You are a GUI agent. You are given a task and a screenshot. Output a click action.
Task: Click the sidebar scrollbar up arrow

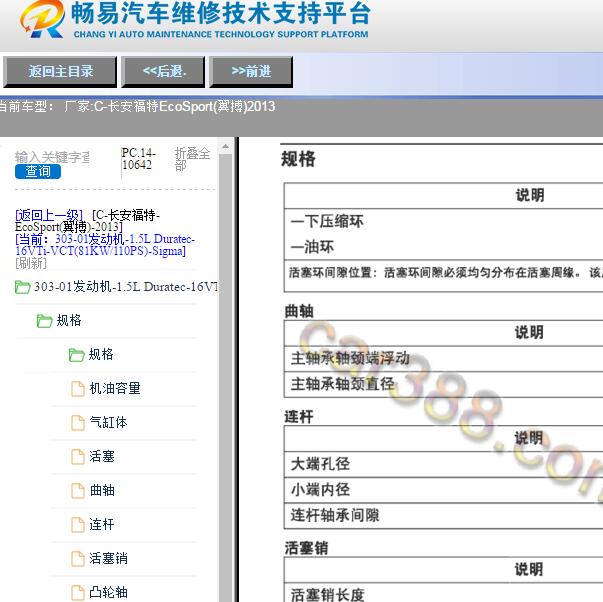(225, 146)
